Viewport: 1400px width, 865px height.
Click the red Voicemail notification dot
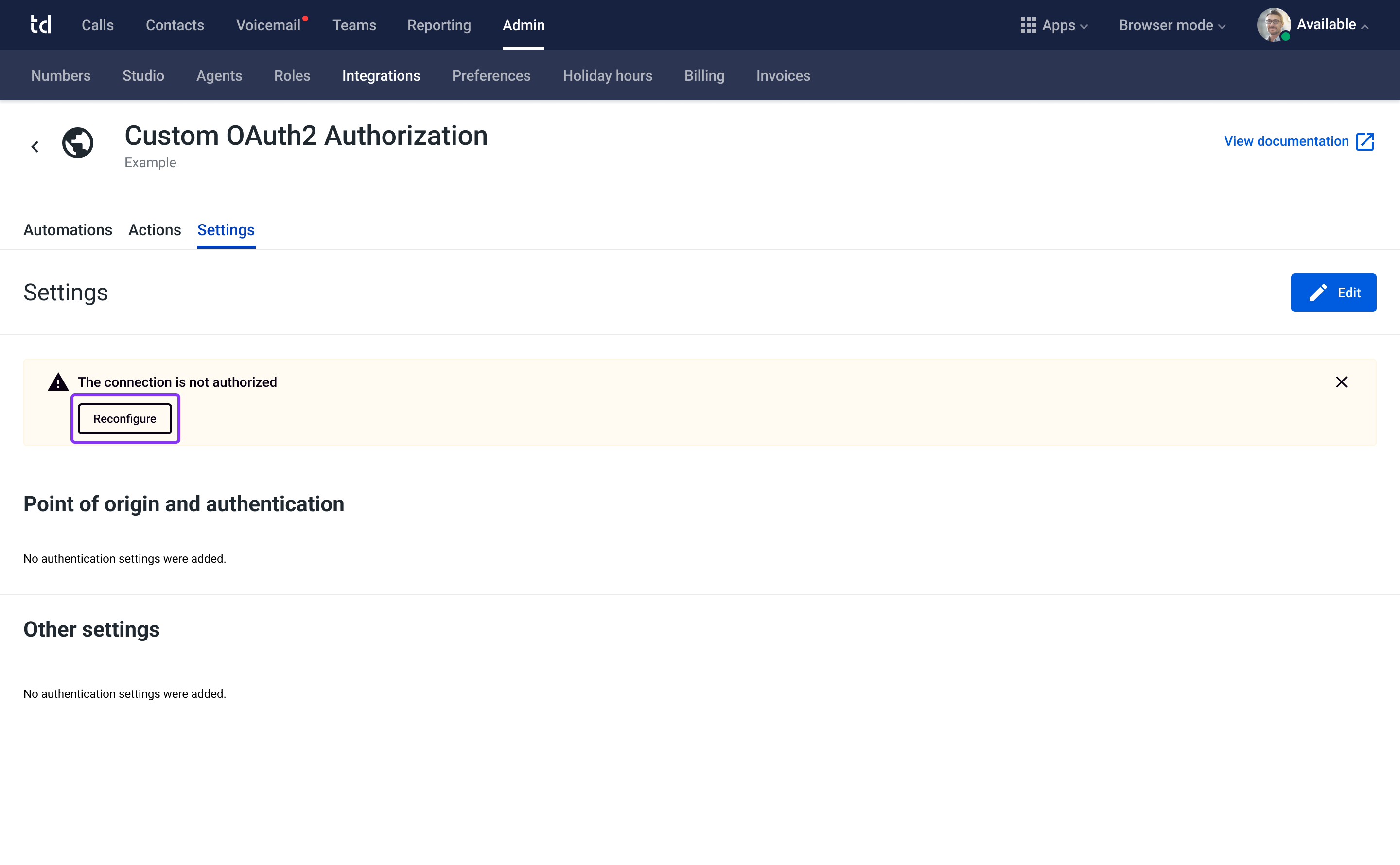coord(305,18)
